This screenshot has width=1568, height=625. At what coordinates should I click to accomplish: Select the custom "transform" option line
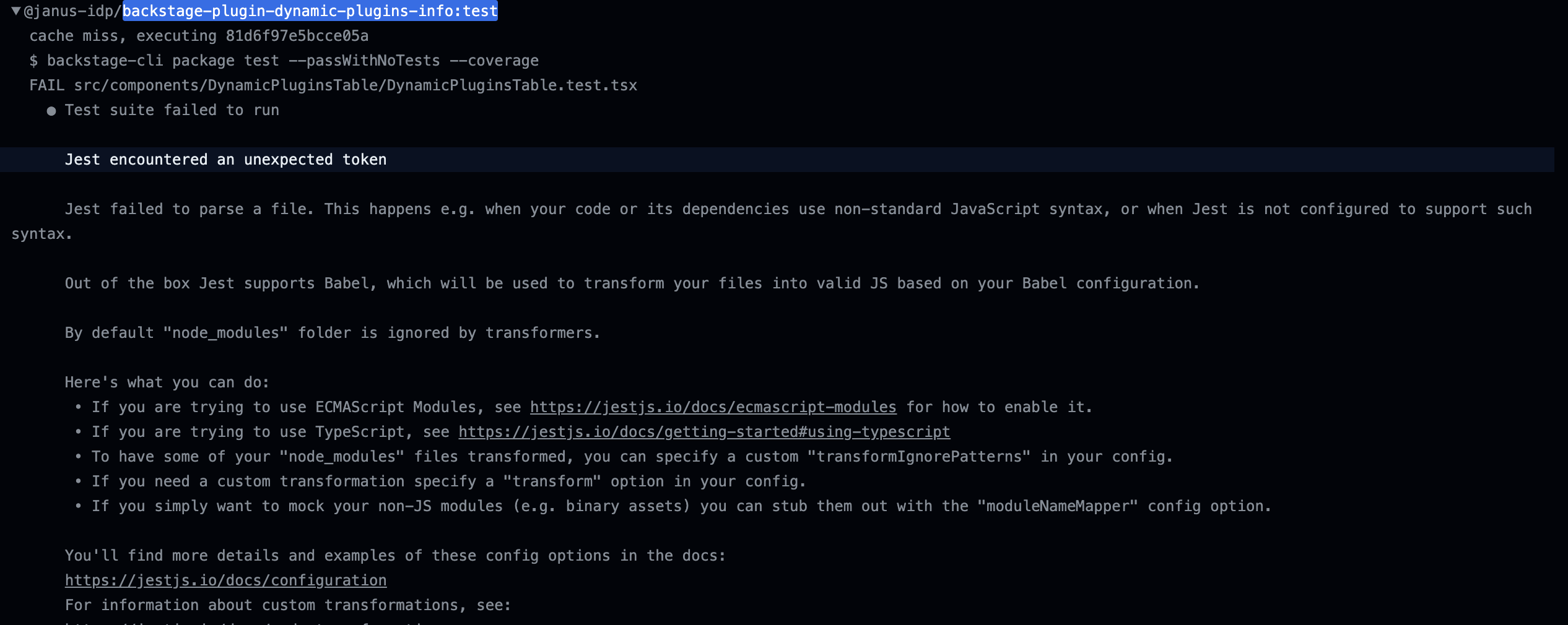click(x=448, y=481)
